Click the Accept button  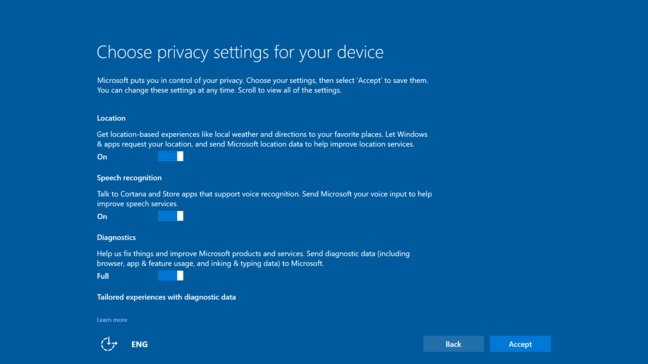coord(520,344)
